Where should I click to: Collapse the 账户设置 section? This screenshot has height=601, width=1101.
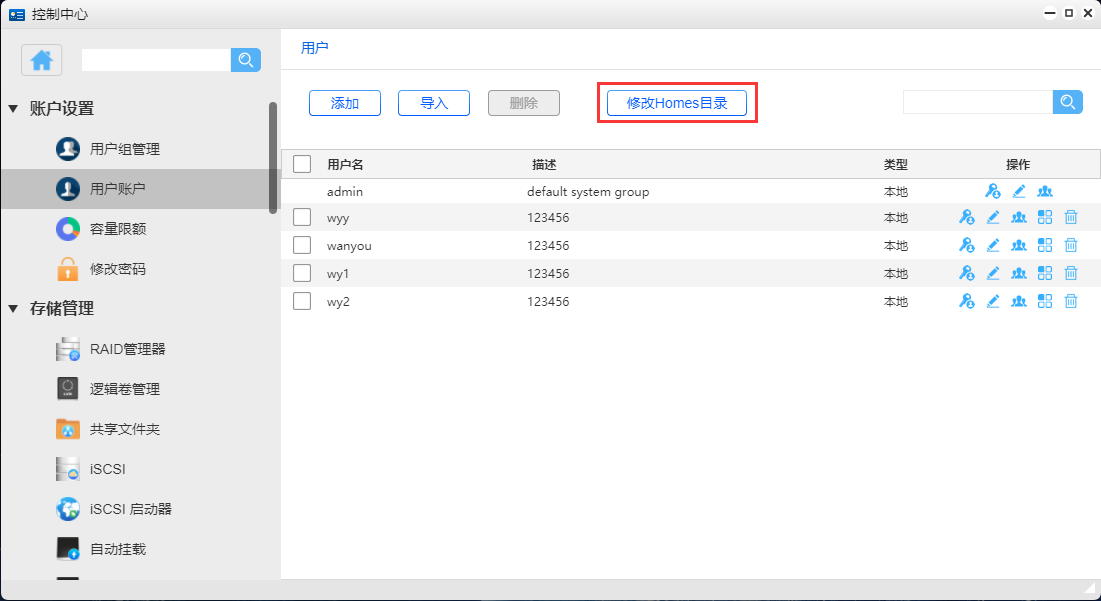13,109
